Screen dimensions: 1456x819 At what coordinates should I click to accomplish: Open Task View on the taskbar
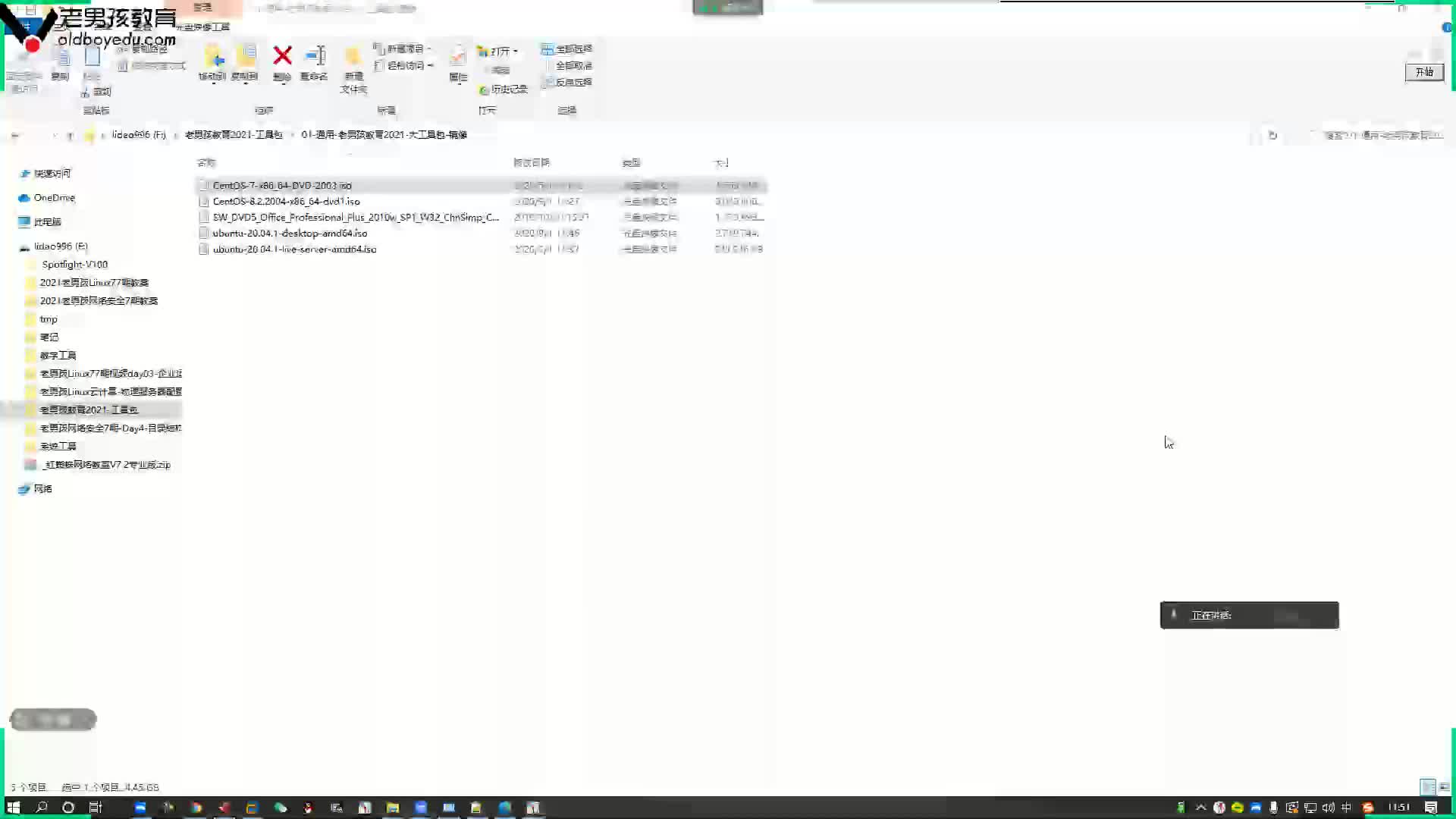[x=96, y=808]
